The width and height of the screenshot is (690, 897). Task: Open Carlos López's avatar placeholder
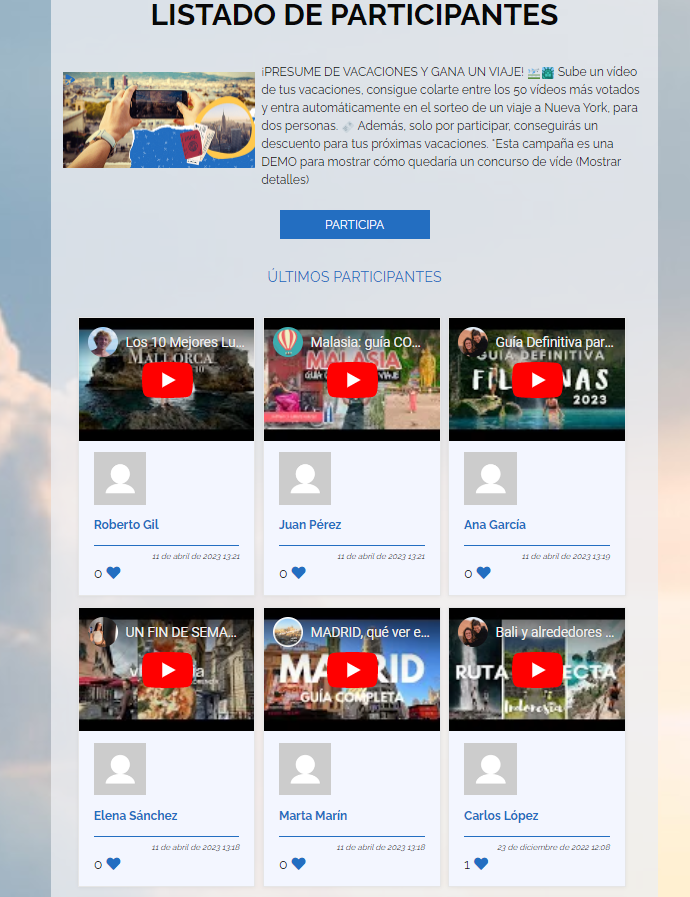click(490, 769)
